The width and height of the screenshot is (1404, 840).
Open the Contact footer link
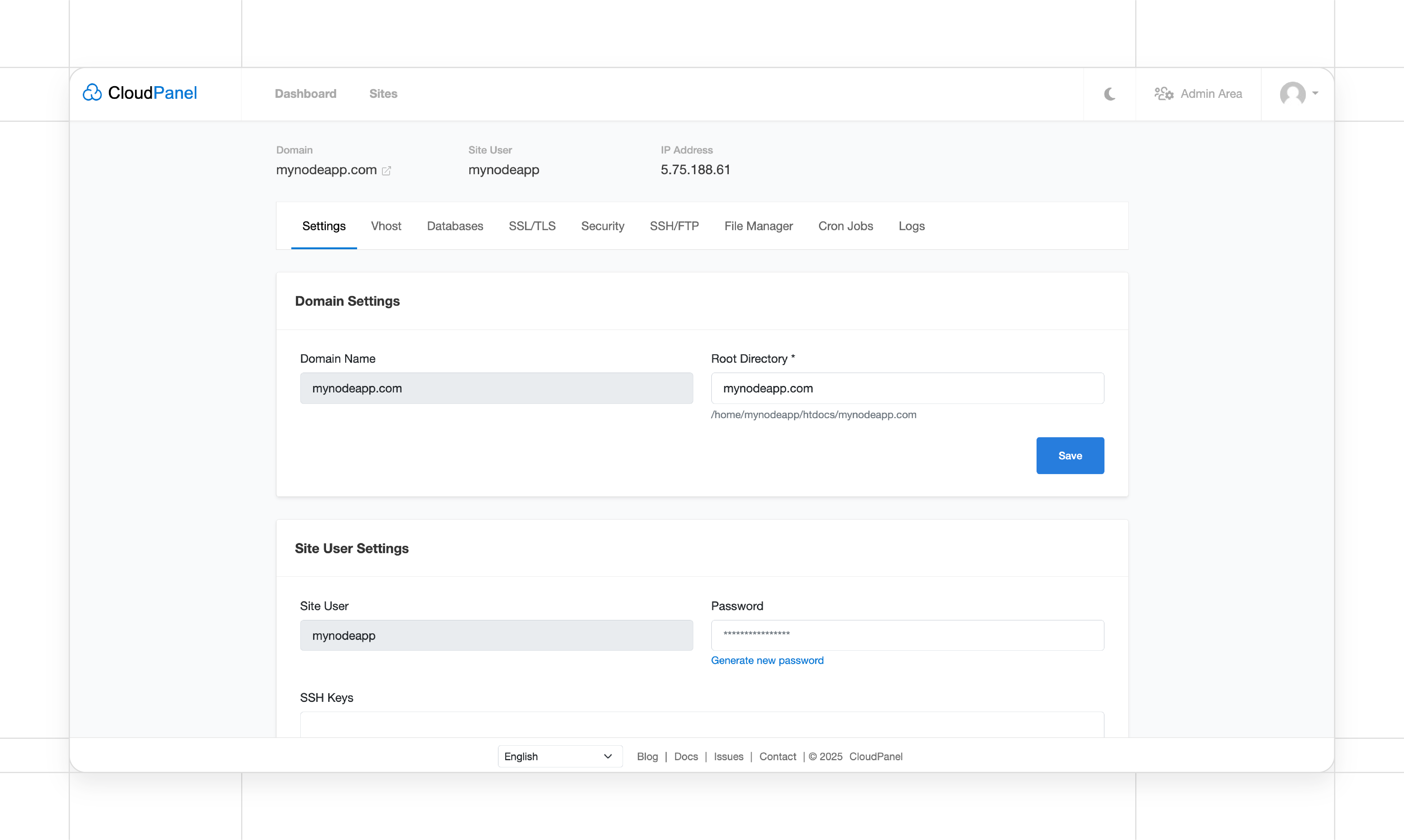[x=778, y=757]
